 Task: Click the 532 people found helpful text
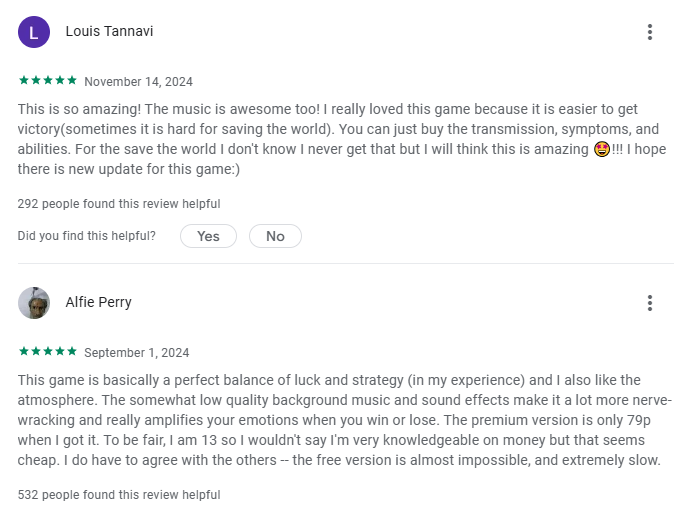pos(119,495)
